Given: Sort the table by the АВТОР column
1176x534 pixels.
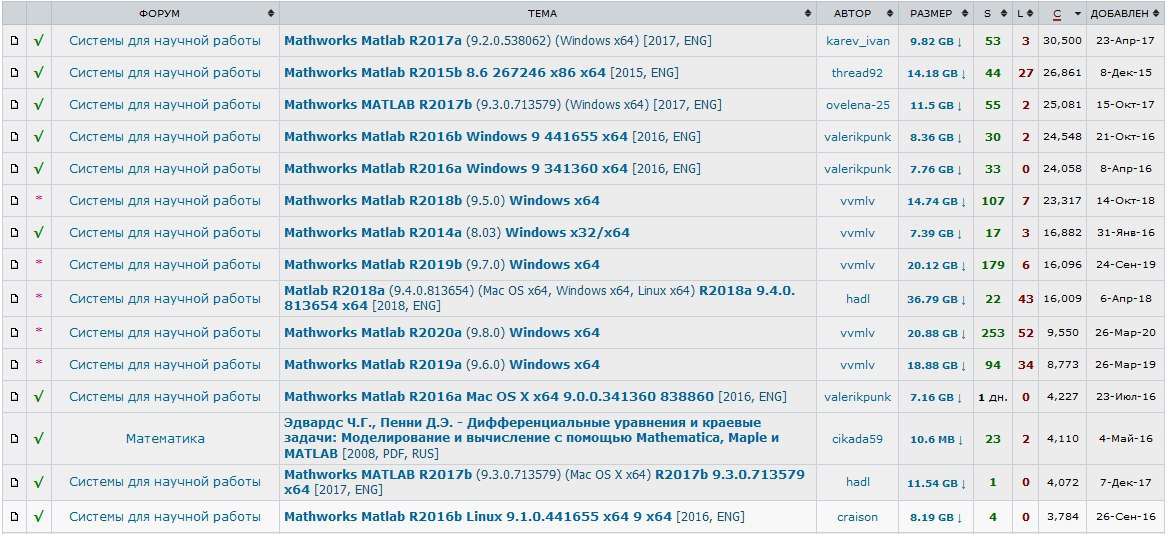Looking at the screenshot, I should (x=857, y=14).
